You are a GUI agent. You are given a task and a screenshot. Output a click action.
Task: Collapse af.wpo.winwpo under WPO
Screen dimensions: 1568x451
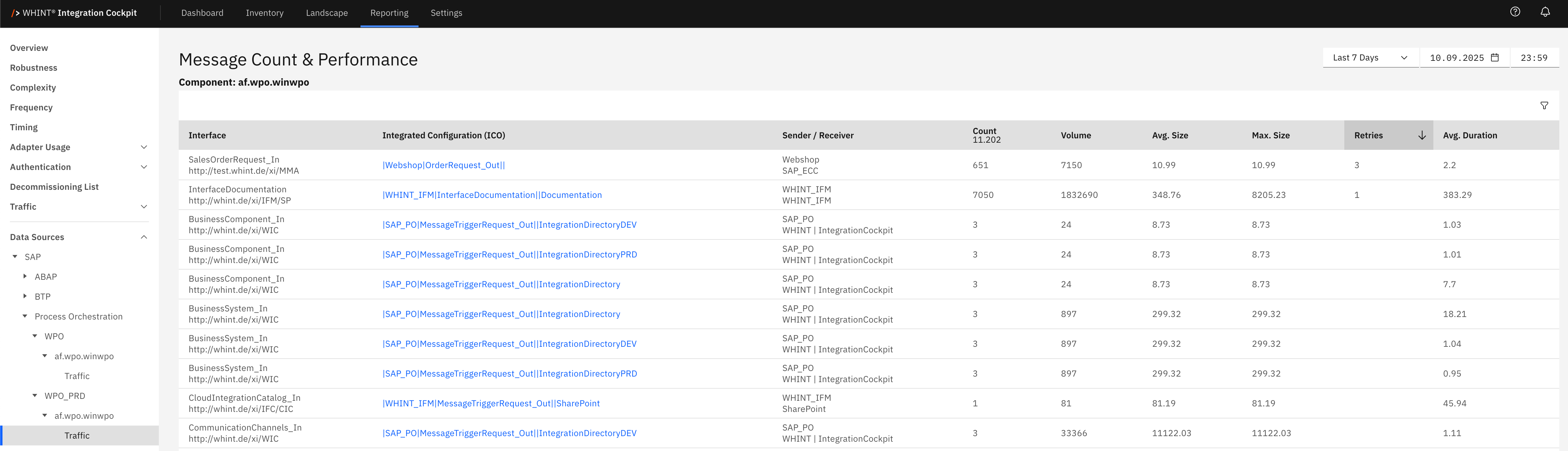[44, 356]
